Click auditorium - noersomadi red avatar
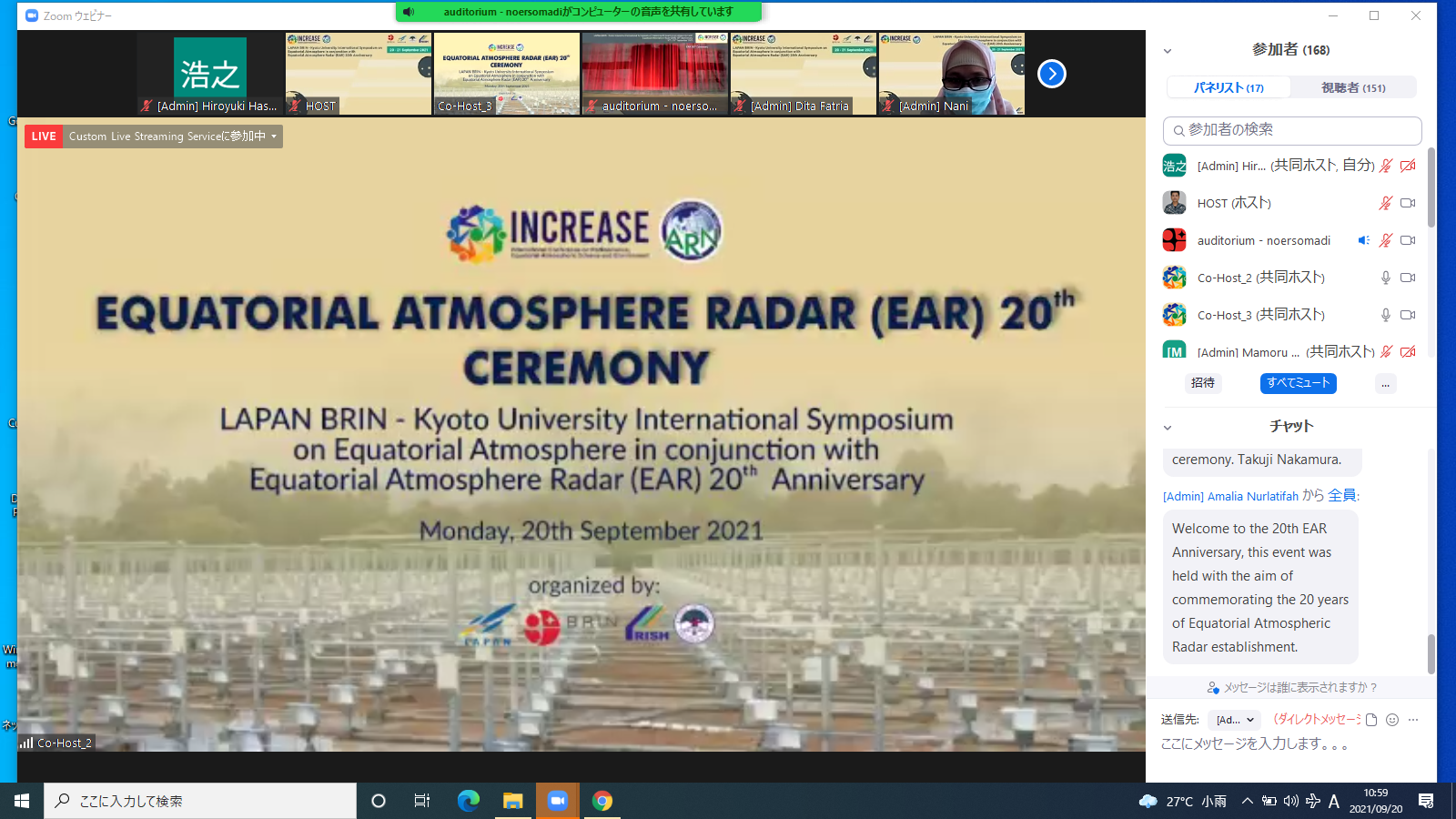The width and height of the screenshot is (1456, 819). tap(1174, 240)
